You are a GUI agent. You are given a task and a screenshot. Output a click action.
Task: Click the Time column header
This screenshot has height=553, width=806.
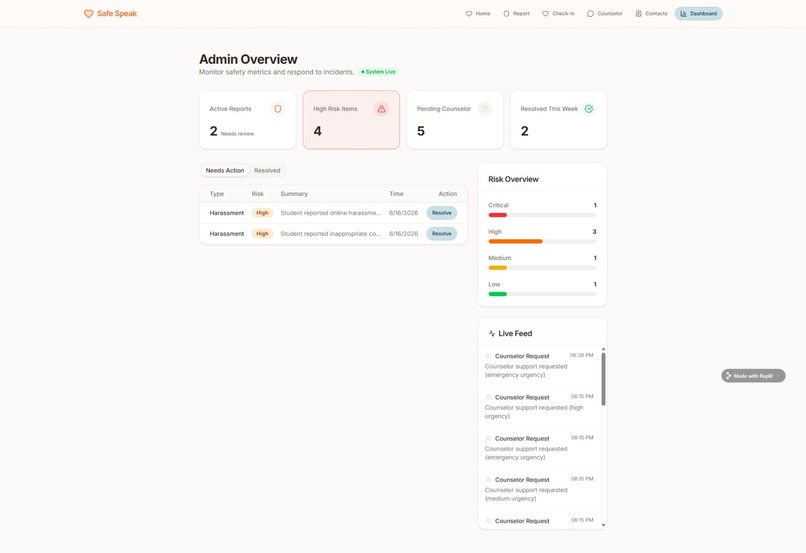(396, 194)
